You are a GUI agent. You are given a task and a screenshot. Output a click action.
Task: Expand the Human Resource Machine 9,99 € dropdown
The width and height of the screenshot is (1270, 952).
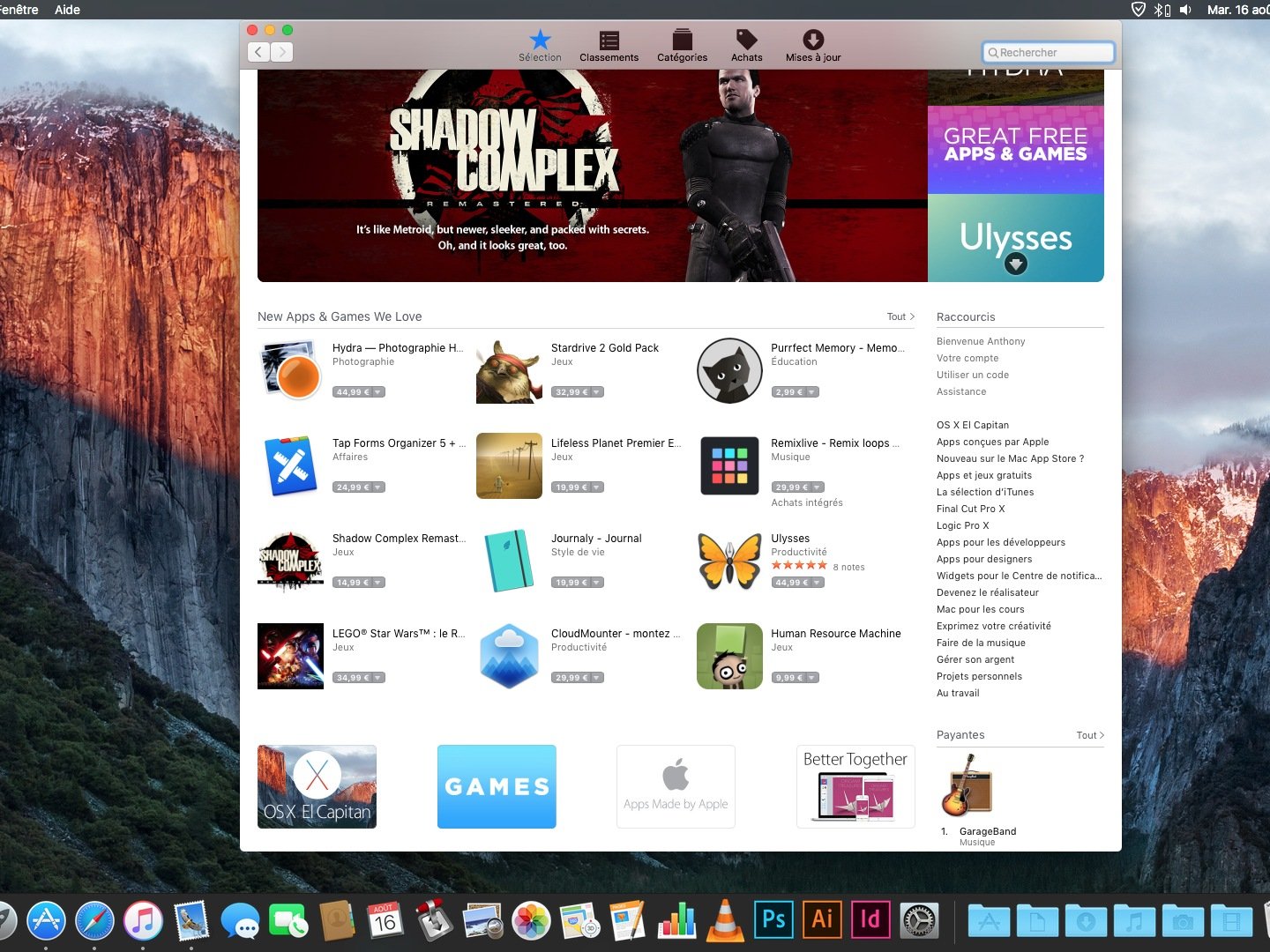coord(811,678)
